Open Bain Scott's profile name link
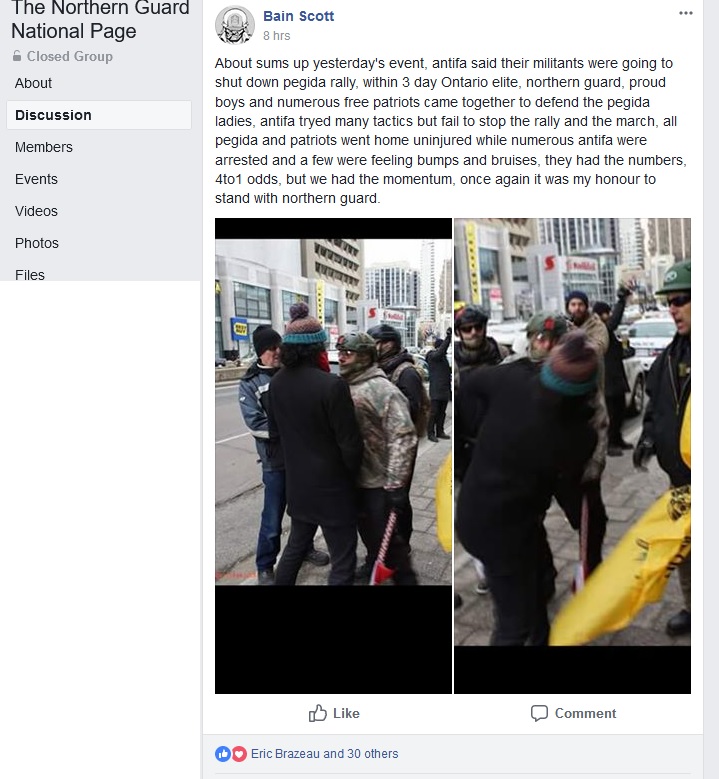The width and height of the screenshot is (719, 779). coord(298,16)
